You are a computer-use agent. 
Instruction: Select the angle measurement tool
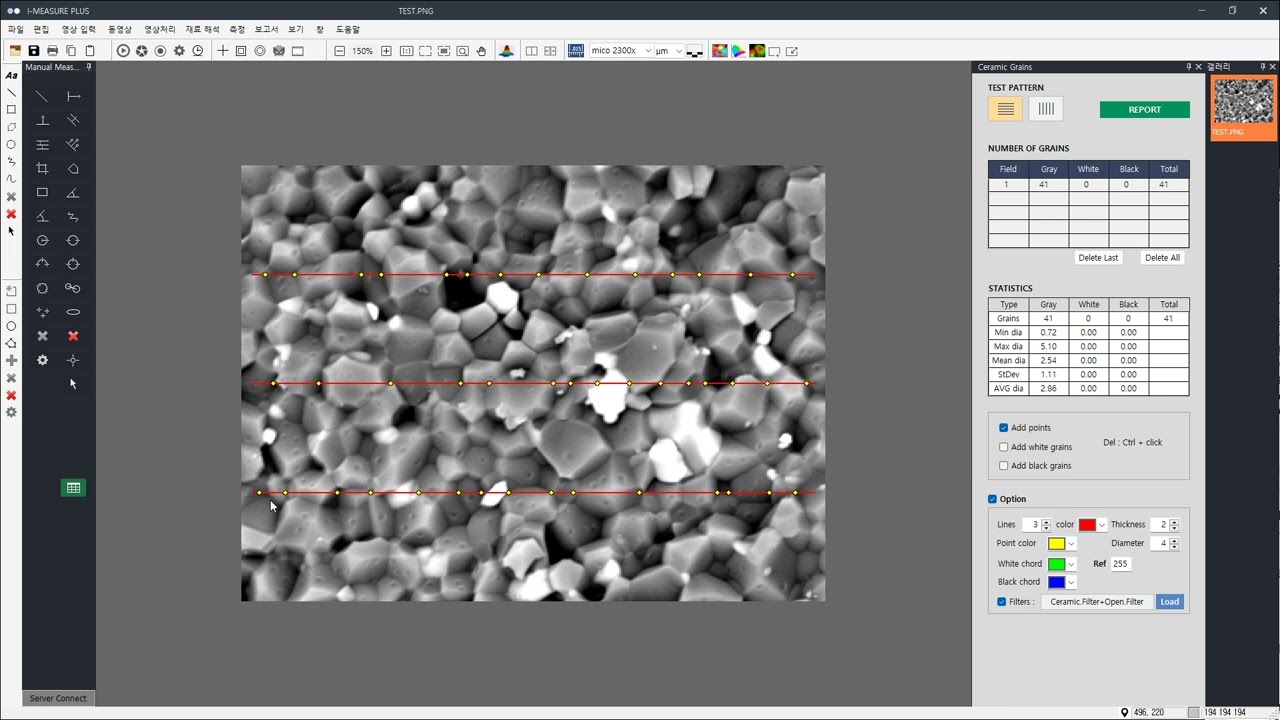tap(73, 193)
